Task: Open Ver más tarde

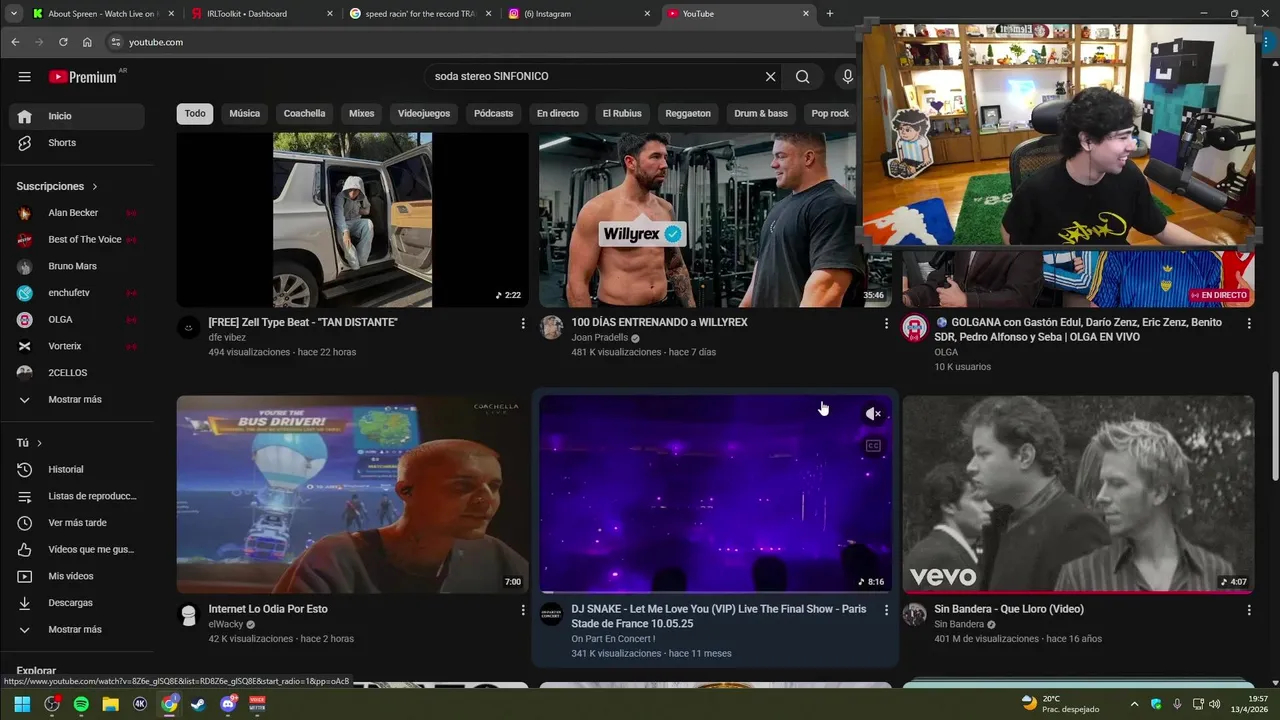Action: (76, 523)
